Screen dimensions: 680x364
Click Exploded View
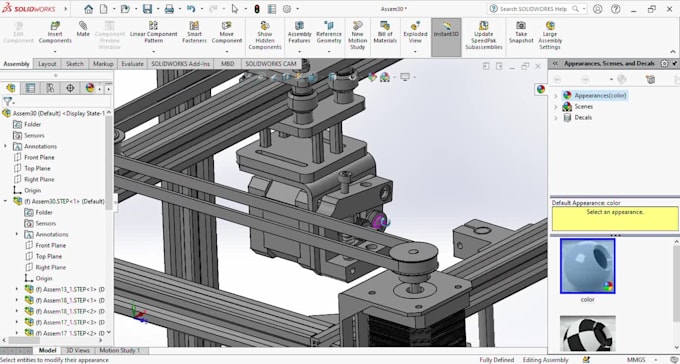(415, 33)
